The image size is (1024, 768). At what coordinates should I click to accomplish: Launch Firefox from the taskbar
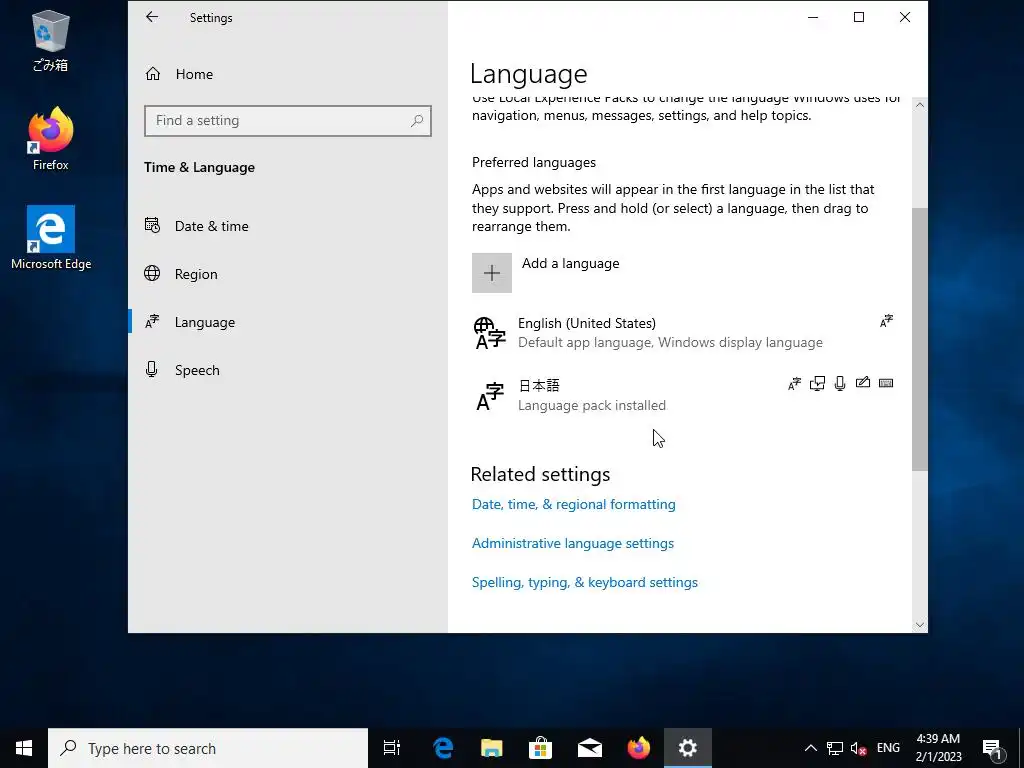point(639,748)
